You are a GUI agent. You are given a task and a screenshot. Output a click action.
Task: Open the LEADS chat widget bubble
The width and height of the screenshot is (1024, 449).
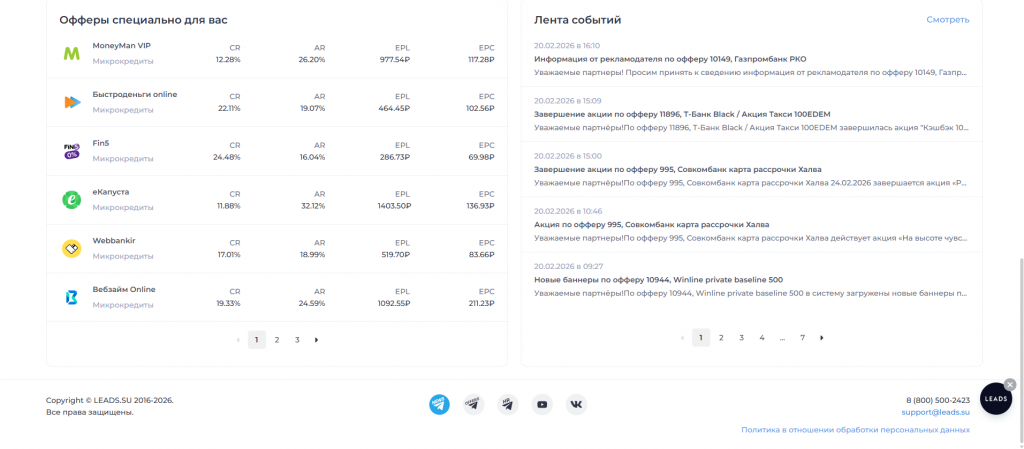[996, 399]
